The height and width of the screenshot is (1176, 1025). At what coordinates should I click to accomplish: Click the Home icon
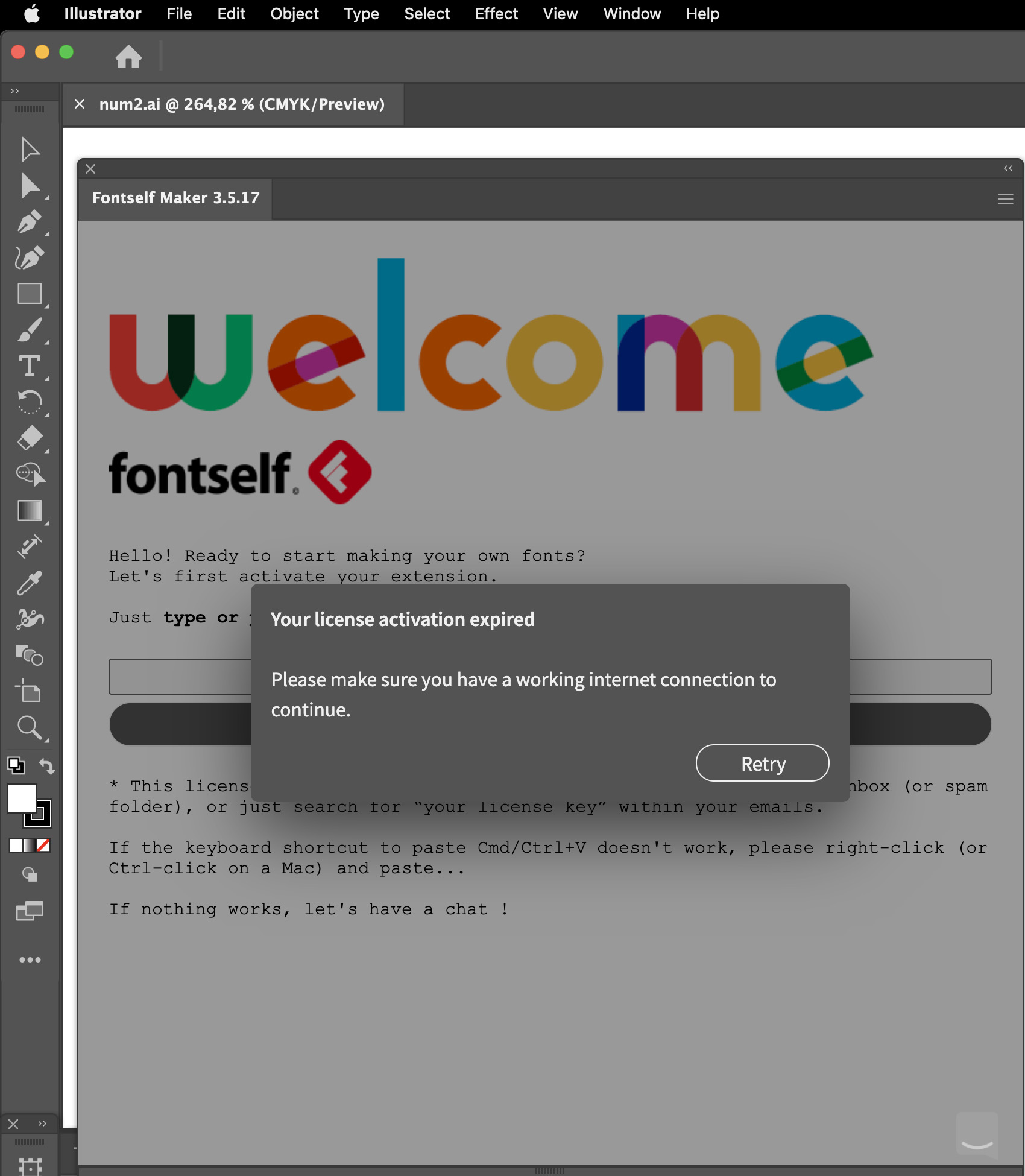128,57
